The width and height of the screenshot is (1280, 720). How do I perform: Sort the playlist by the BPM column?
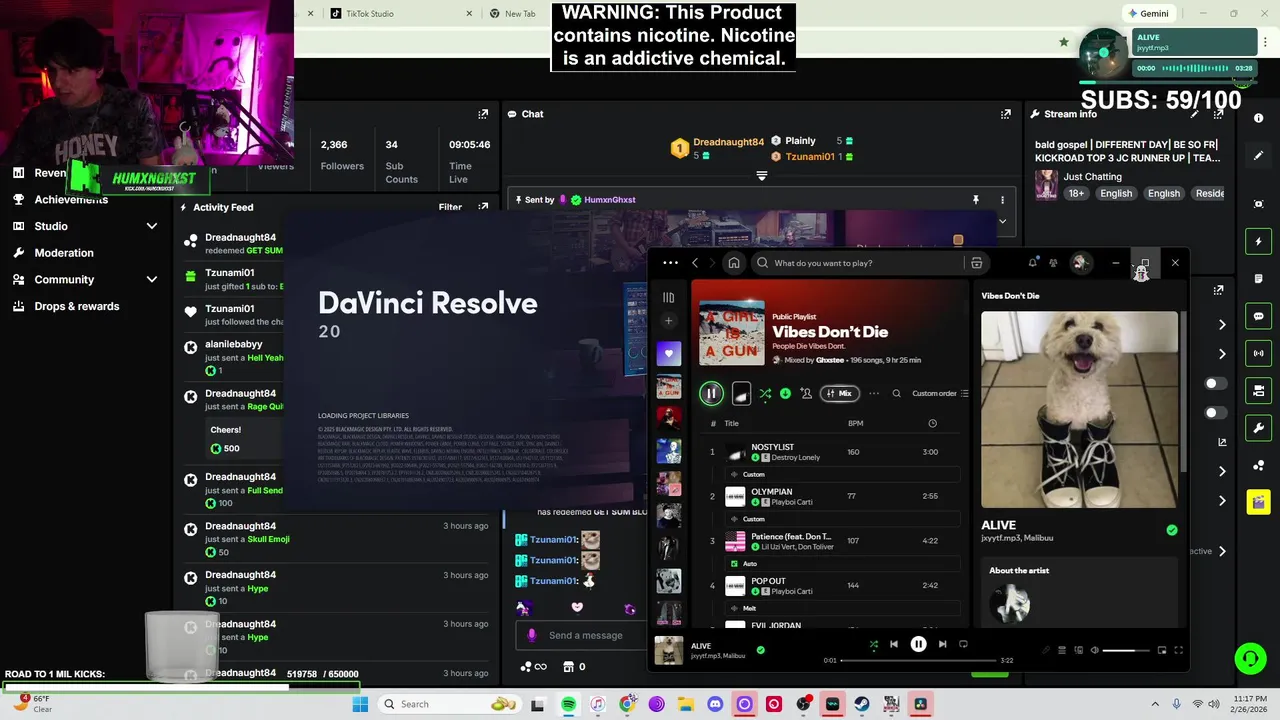[x=855, y=424]
